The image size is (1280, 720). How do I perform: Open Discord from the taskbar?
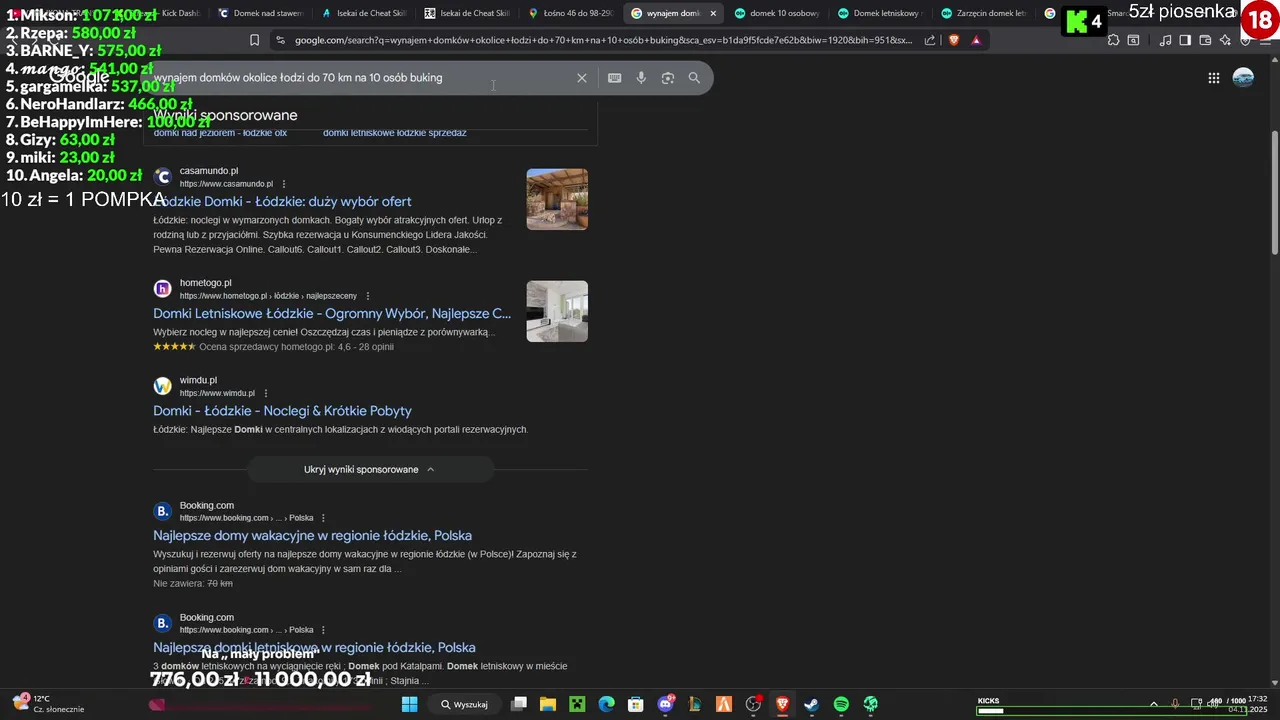(x=665, y=704)
